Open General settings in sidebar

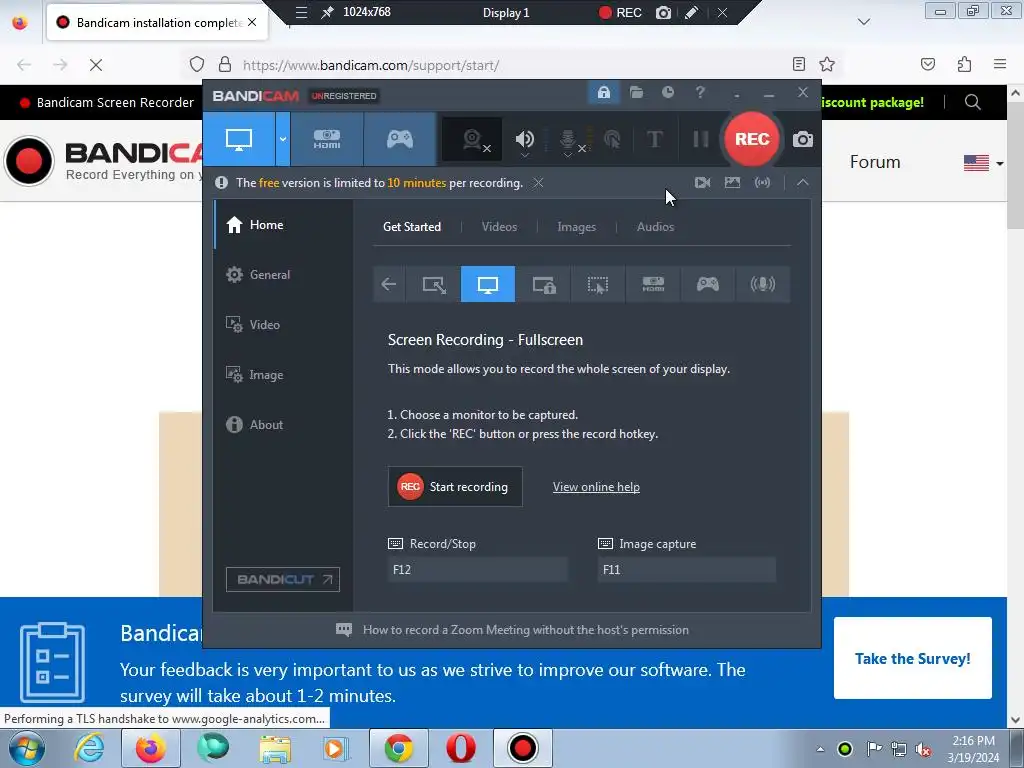283,275
